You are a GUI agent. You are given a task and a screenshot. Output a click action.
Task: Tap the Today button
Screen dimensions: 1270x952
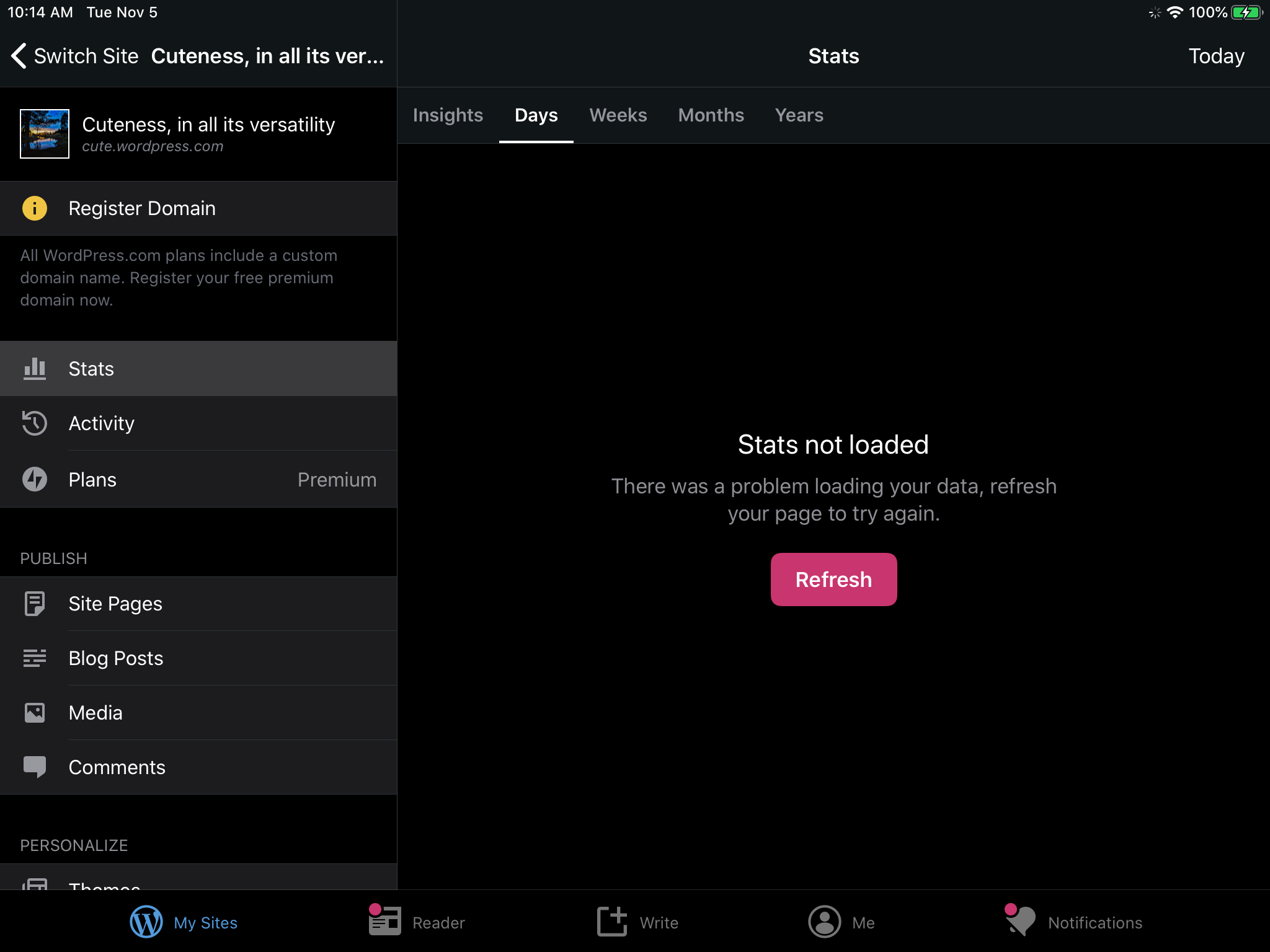pyautogui.click(x=1216, y=56)
